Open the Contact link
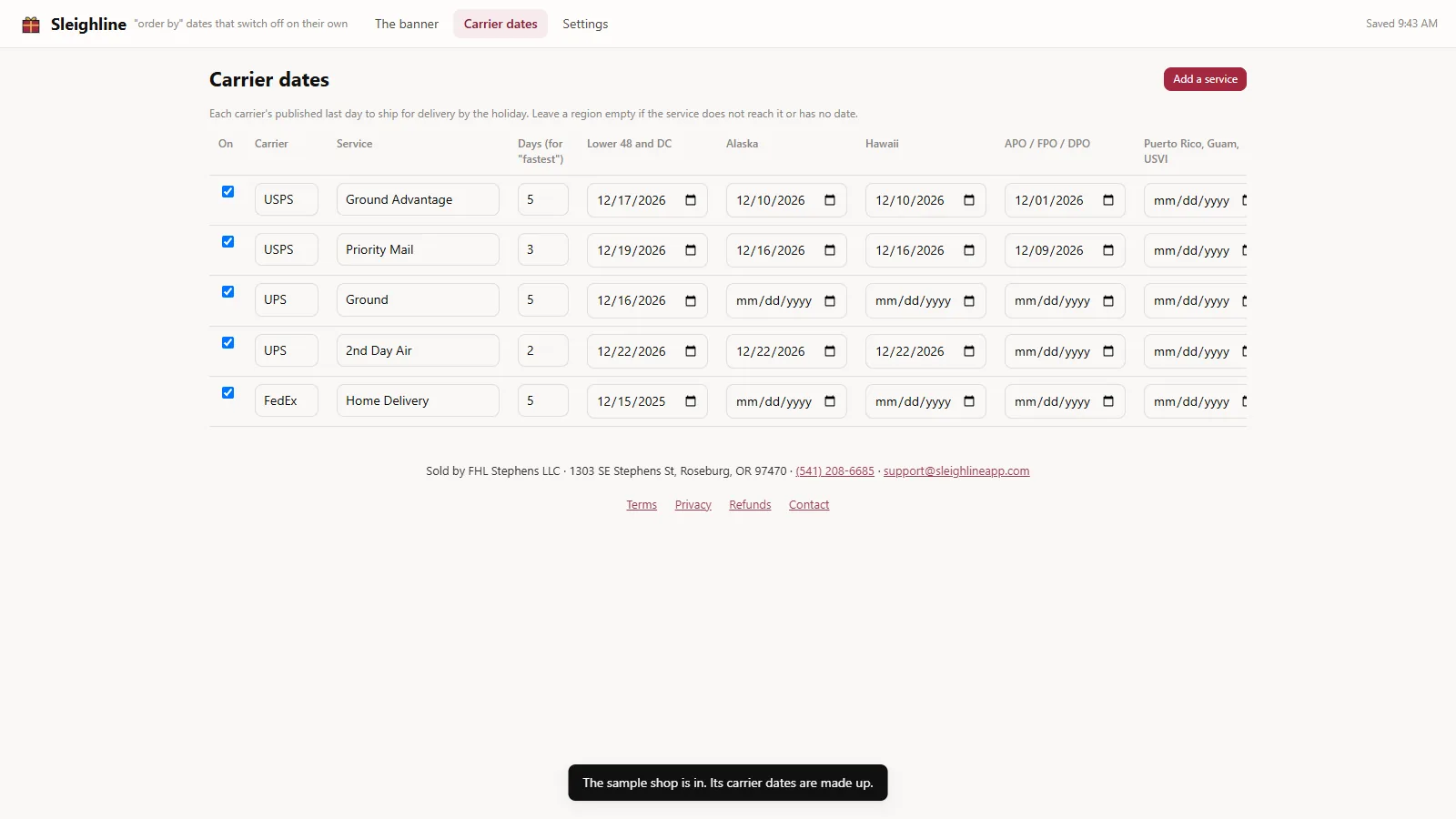1456x819 pixels. (x=809, y=505)
